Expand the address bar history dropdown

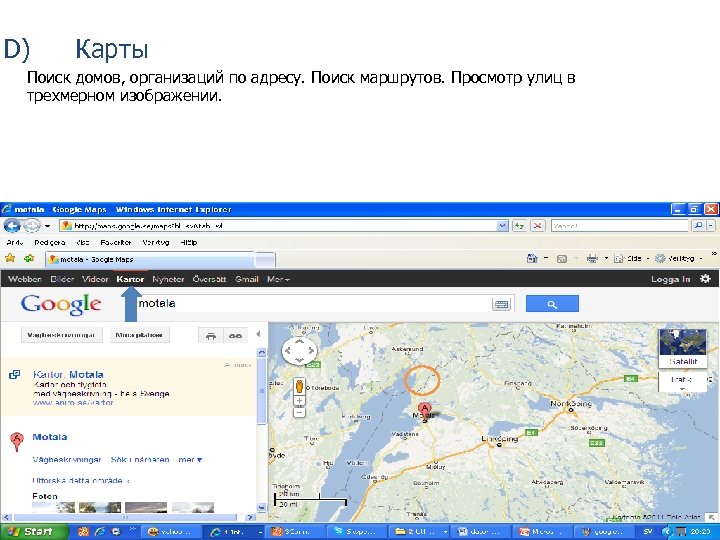(x=503, y=226)
